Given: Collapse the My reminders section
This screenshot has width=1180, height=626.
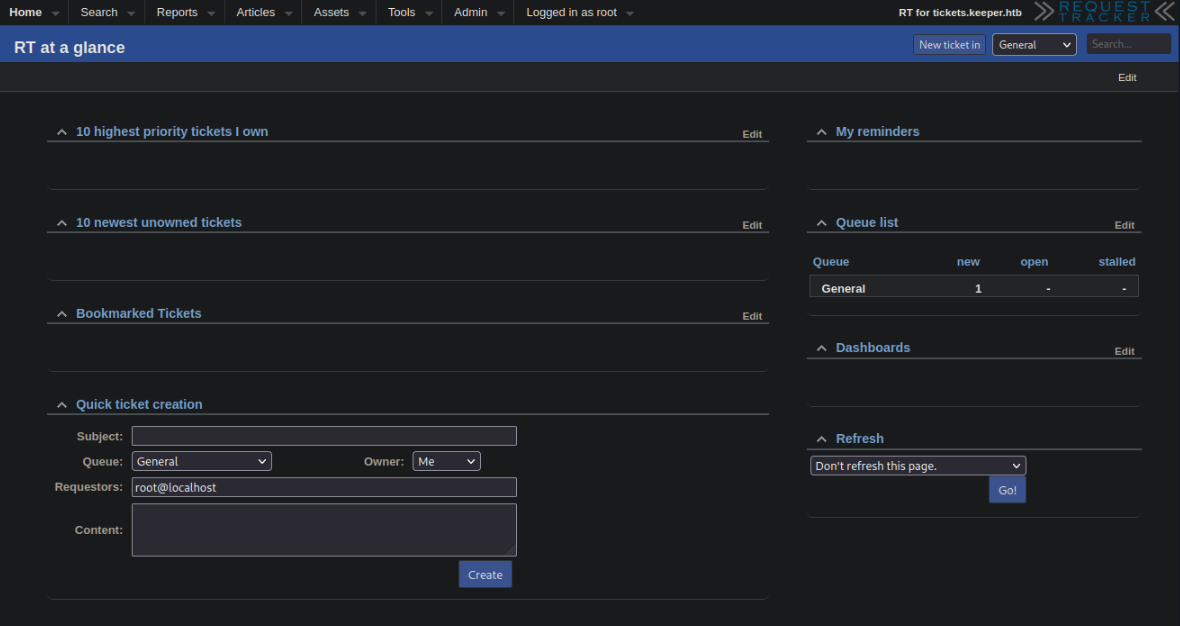Looking at the screenshot, I should click(x=822, y=132).
